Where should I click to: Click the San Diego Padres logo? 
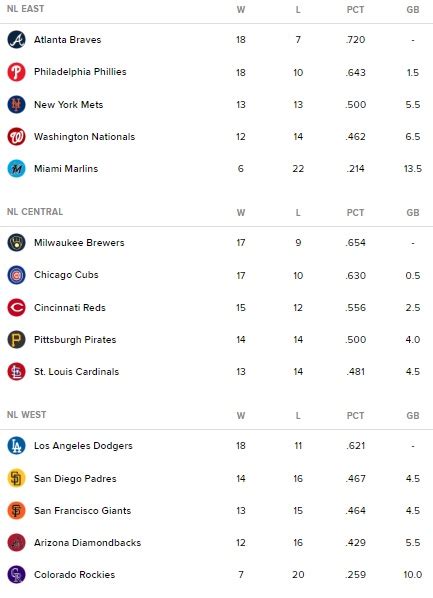click(x=16, y=478)
